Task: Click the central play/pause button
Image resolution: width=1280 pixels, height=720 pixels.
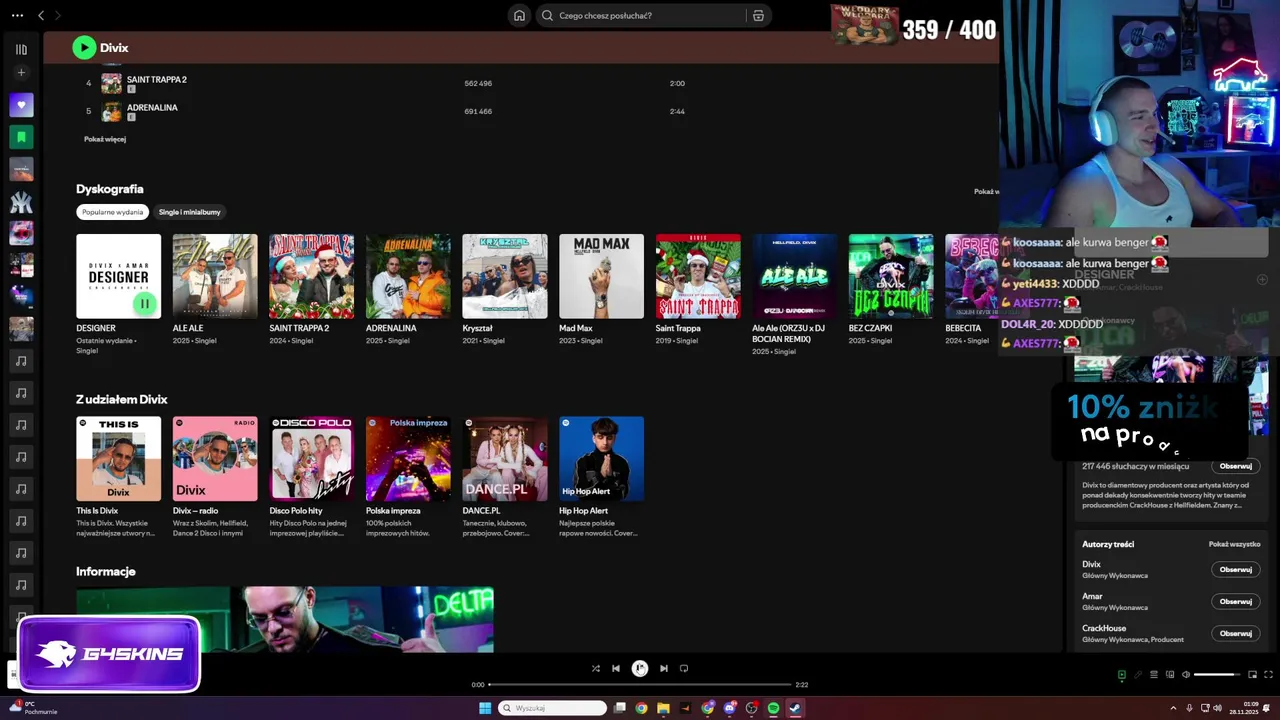Action: 640,668
